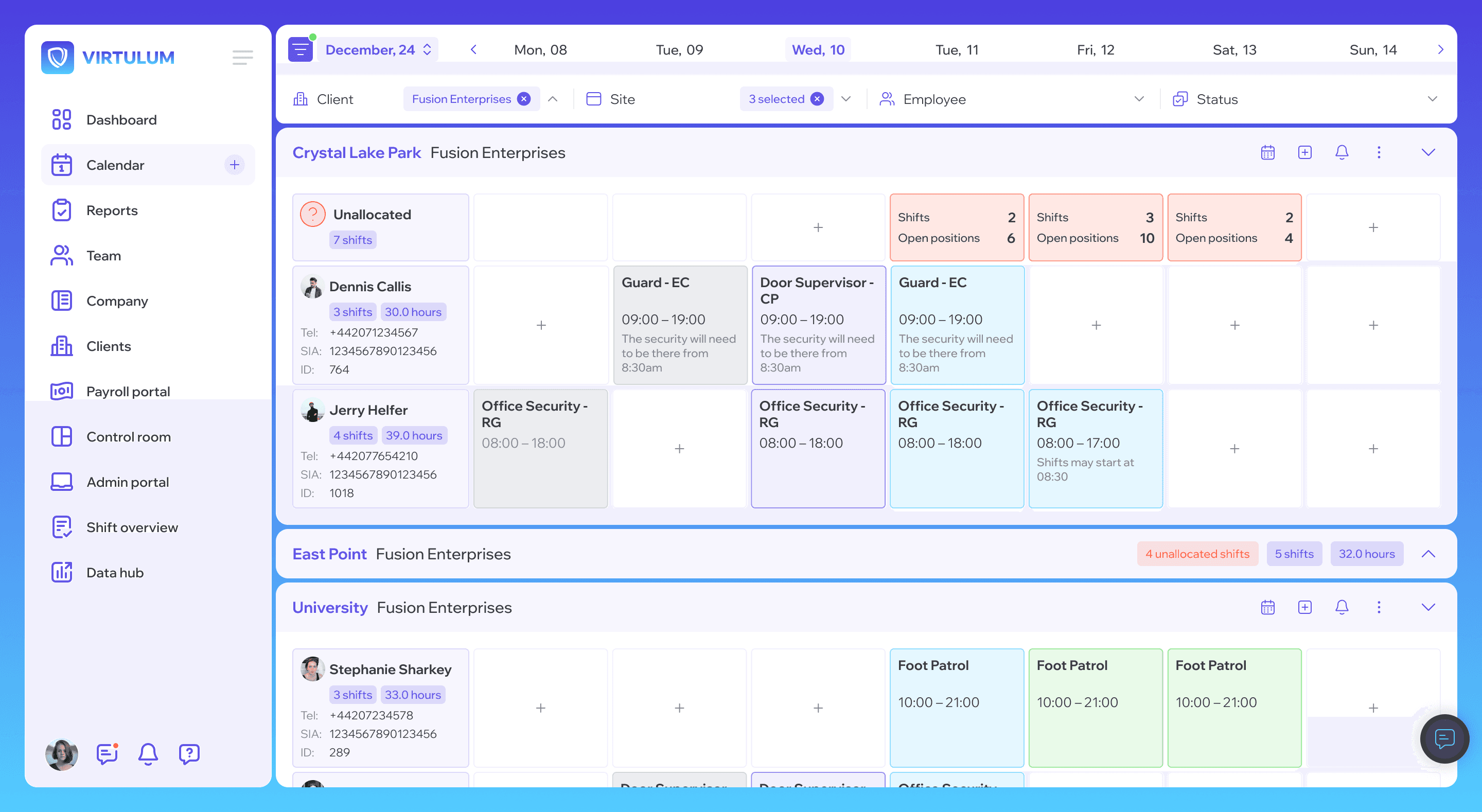Open three-dot menu for University site
Image resolution: width=1482 pixels, height=812 pixels.
tap(1379, 607)
